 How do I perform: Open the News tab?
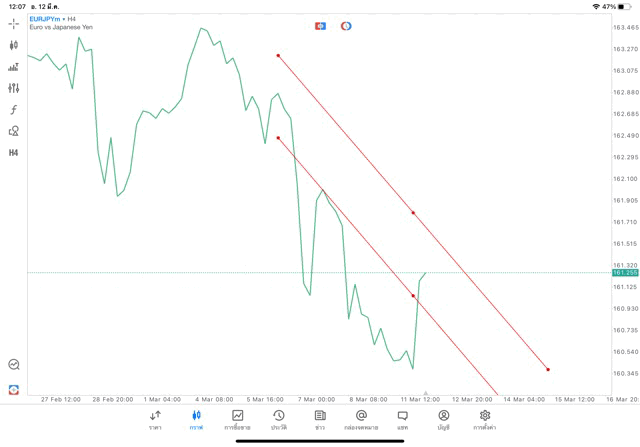point(320,419)
